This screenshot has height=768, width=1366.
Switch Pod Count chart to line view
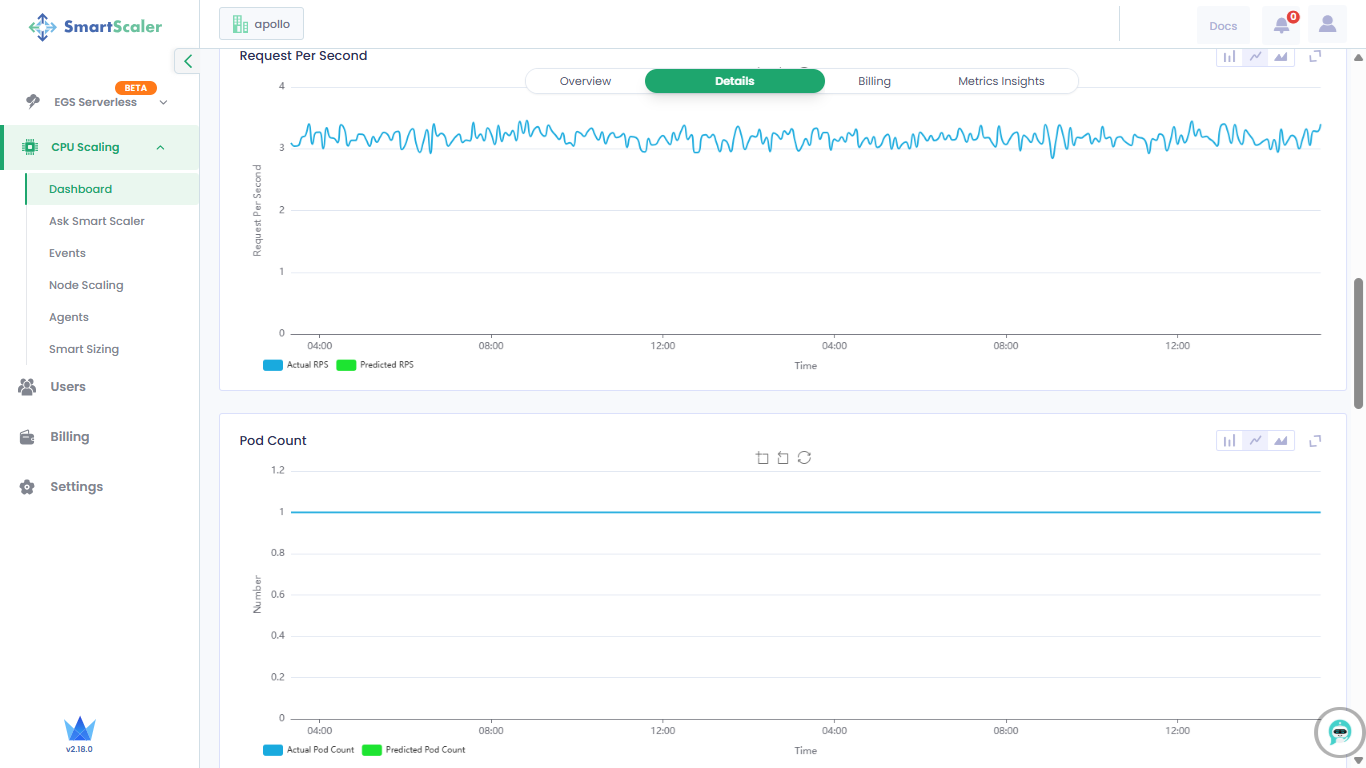pyautogui.click(x=1255, y=441)
